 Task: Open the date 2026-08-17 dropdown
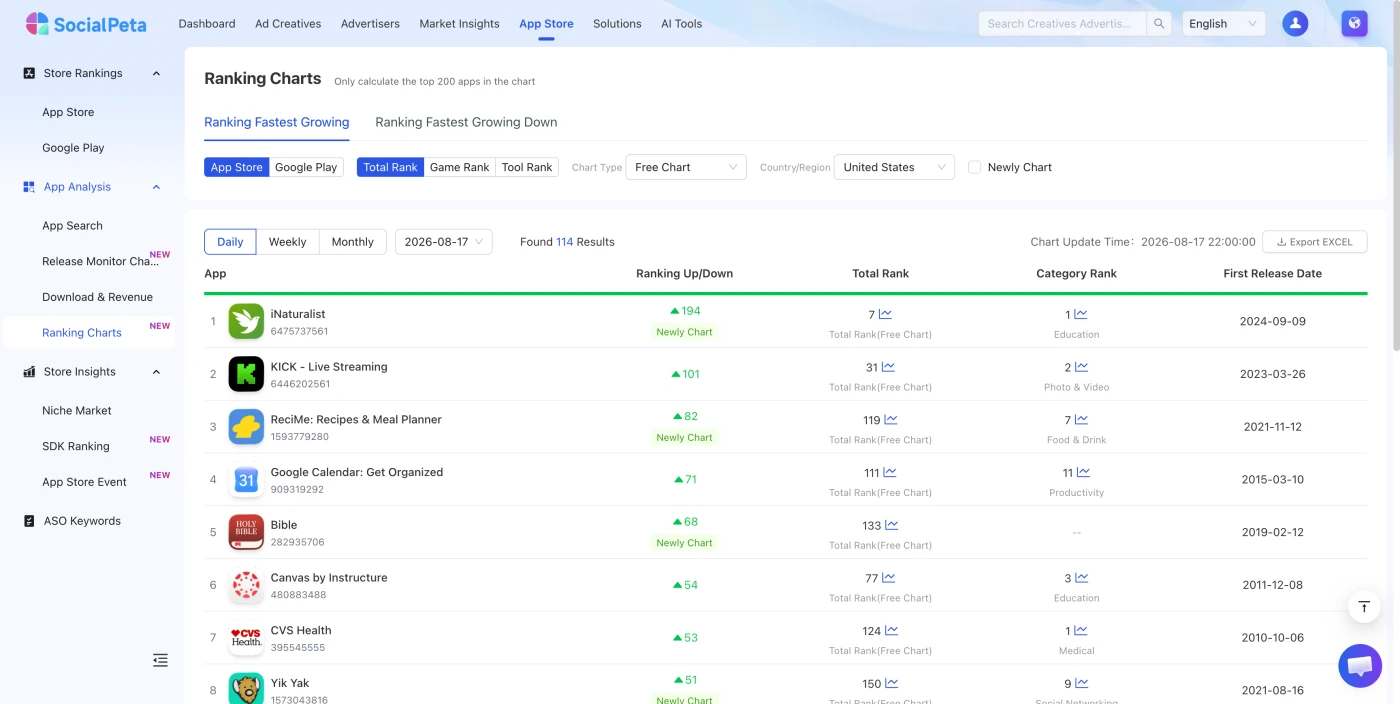pos(444,242)
